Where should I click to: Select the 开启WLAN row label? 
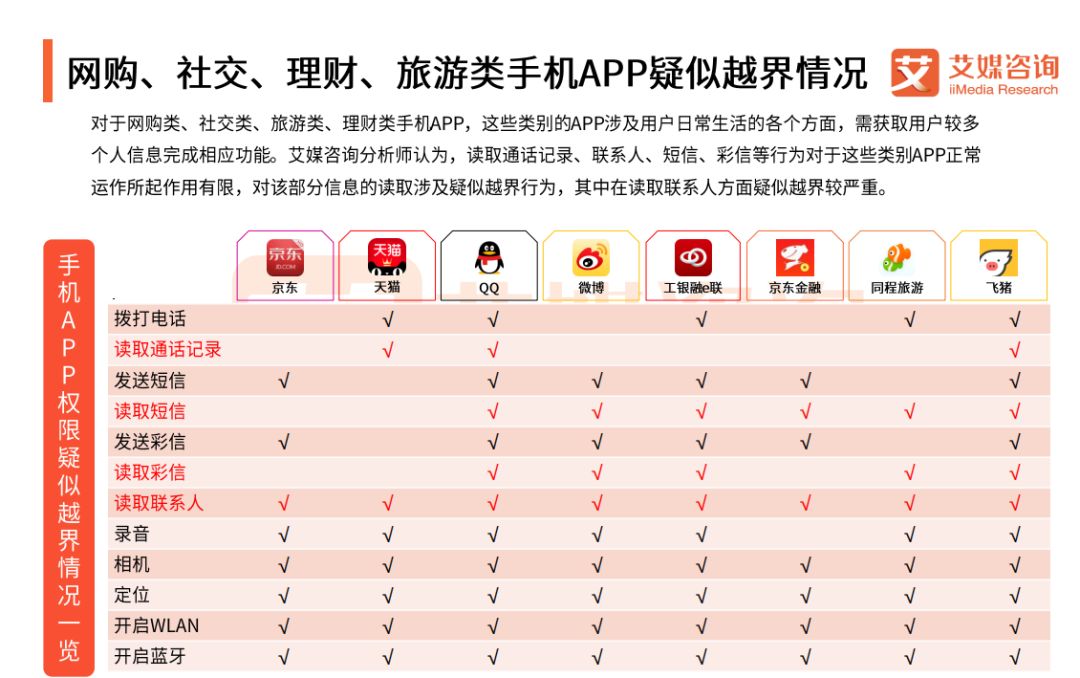point(156,626)
